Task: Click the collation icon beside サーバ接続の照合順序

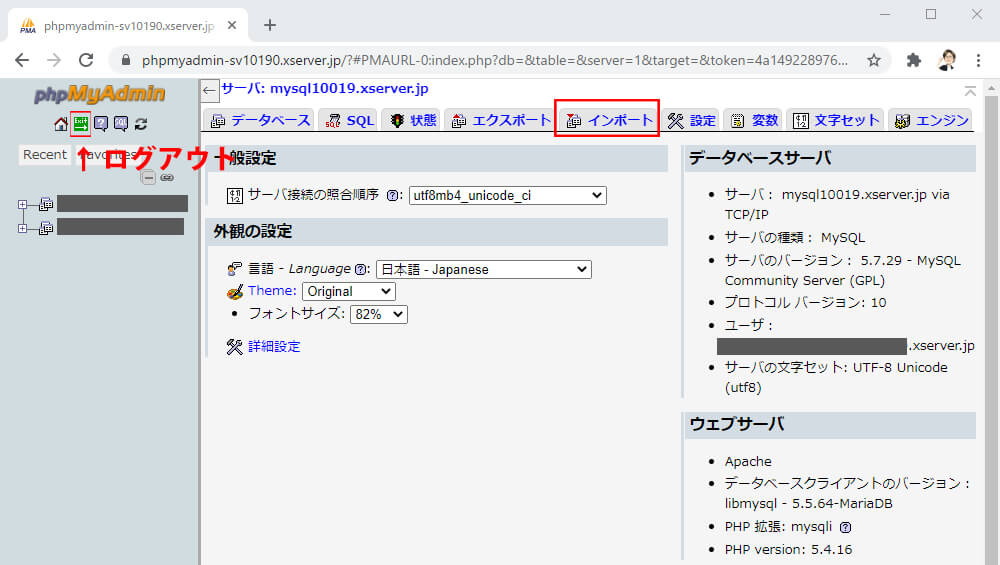Action: tap(235, 195)
